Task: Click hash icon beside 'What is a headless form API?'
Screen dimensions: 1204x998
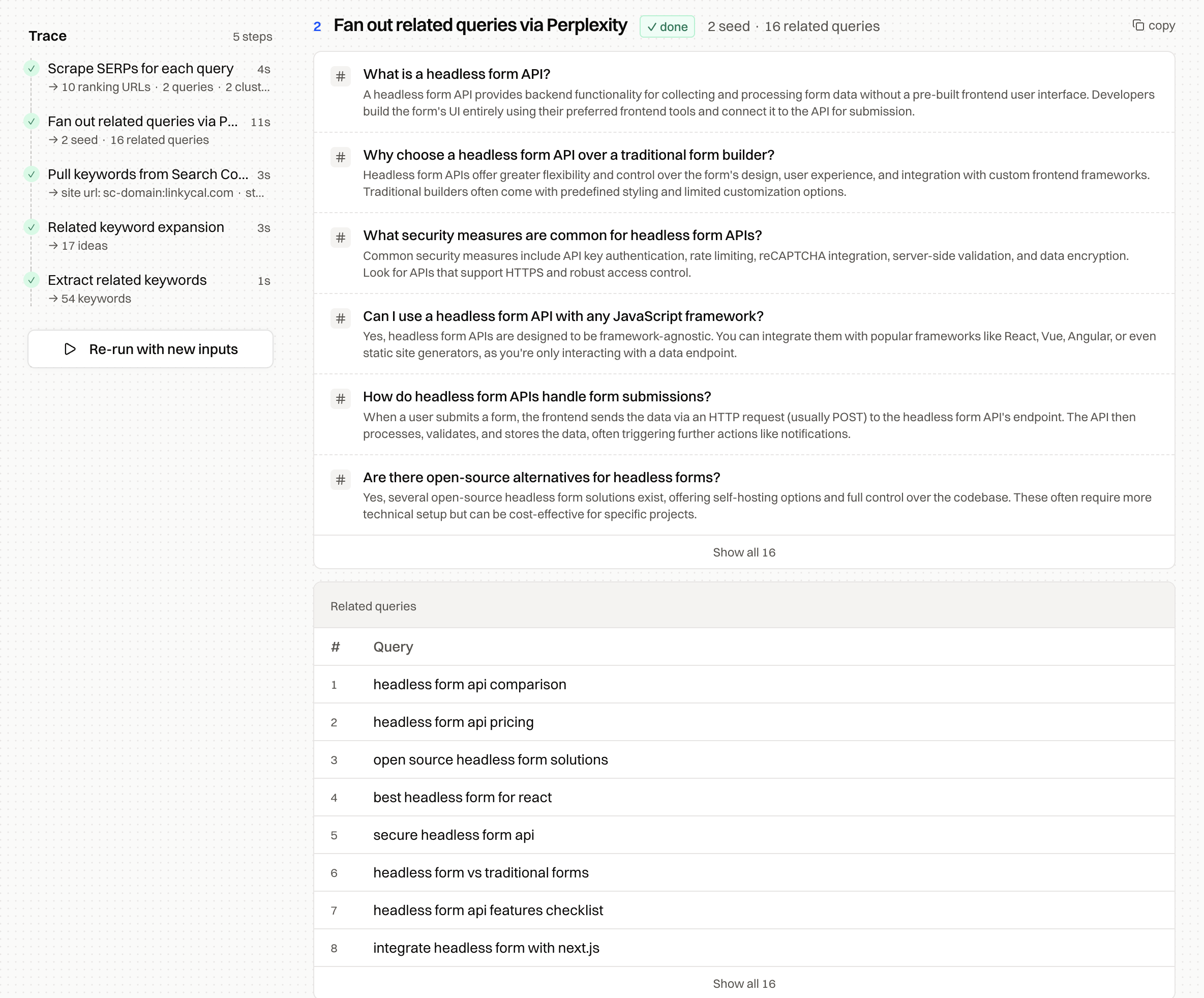Action: 341,76
